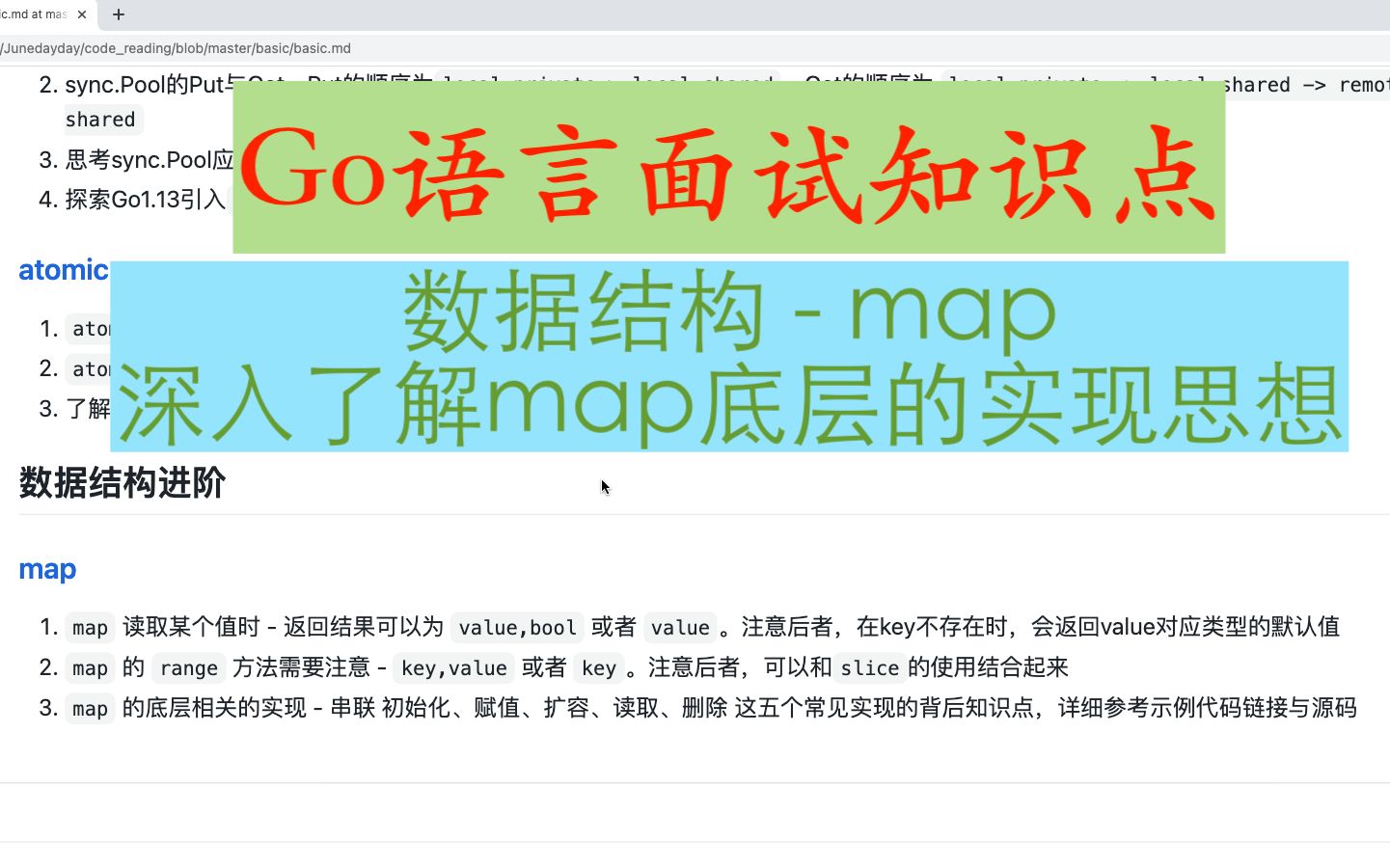The image size is (1390, 868).
Task: Open the atomic section heading link
Action: pyautogui.click(x=64, y=270)
